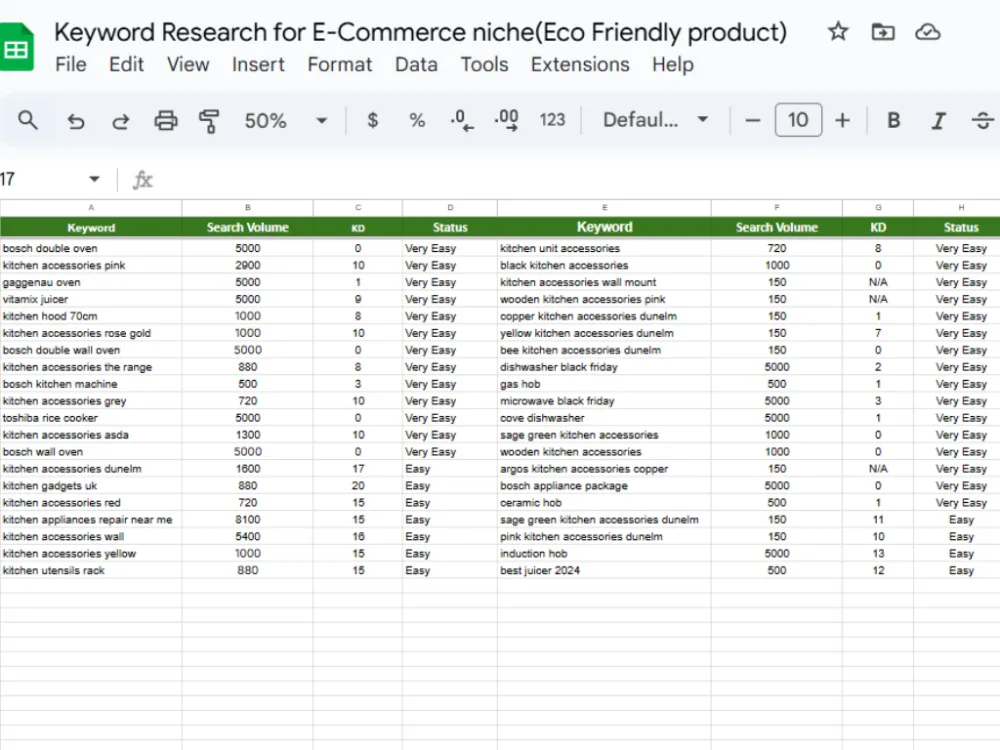This screenshot has height=750, width=1000.
Task: Check the cloud save status icon
Action: pos(927,32)
